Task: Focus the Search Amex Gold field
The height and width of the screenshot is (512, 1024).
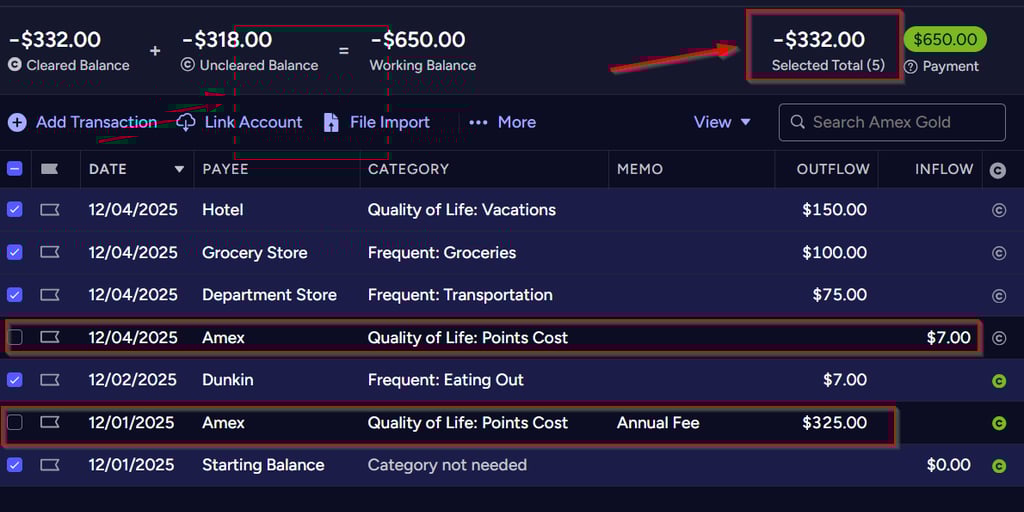Action: click(x=892, y=122)
